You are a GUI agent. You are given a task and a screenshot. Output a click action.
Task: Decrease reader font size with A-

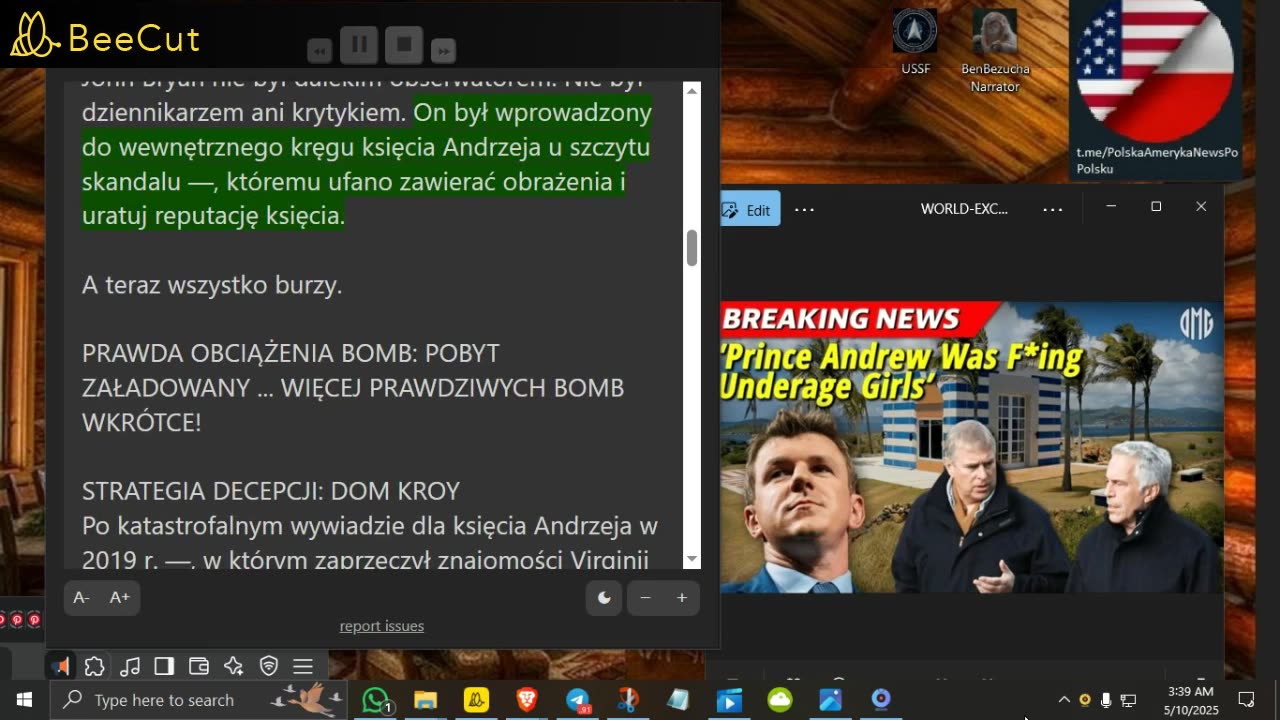coord(82,598)
